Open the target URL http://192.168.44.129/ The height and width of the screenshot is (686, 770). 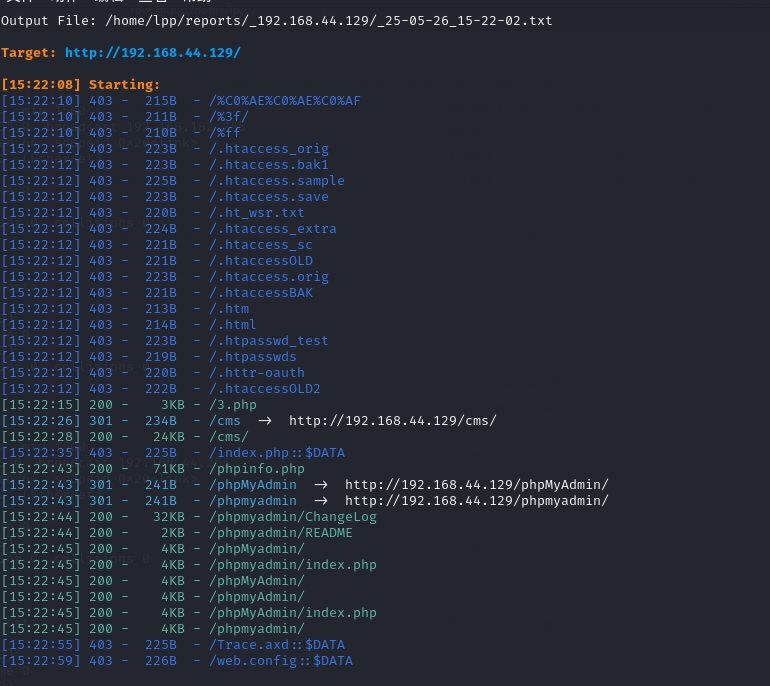pos(152,52)
